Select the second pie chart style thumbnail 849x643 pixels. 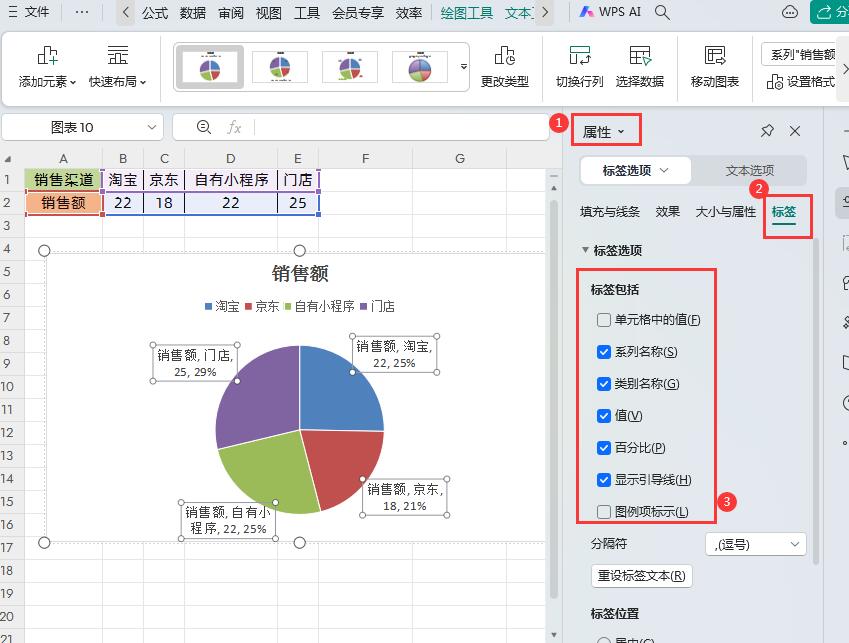click(280, 67)
